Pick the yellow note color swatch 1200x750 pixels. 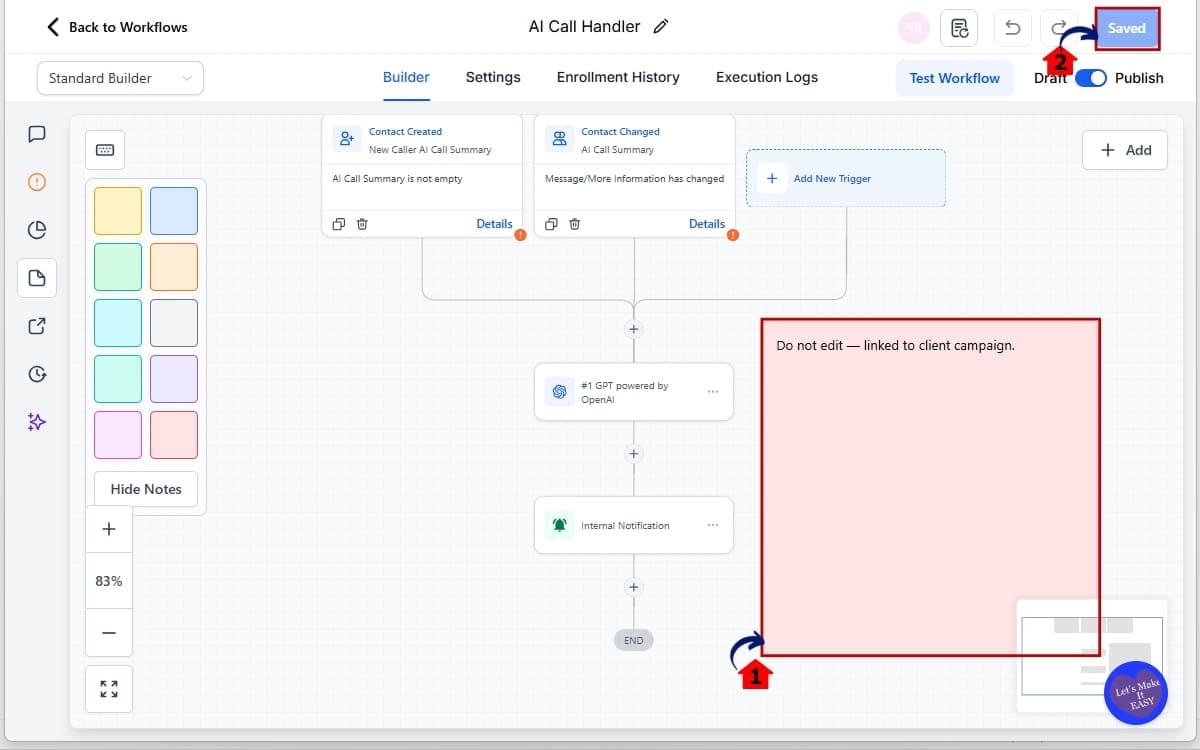pos(118,211)
